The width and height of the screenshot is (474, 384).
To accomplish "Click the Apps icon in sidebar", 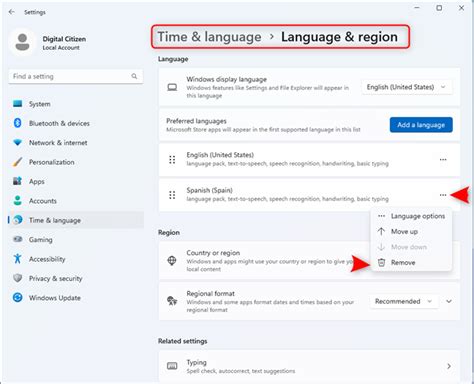I will 17,181.
